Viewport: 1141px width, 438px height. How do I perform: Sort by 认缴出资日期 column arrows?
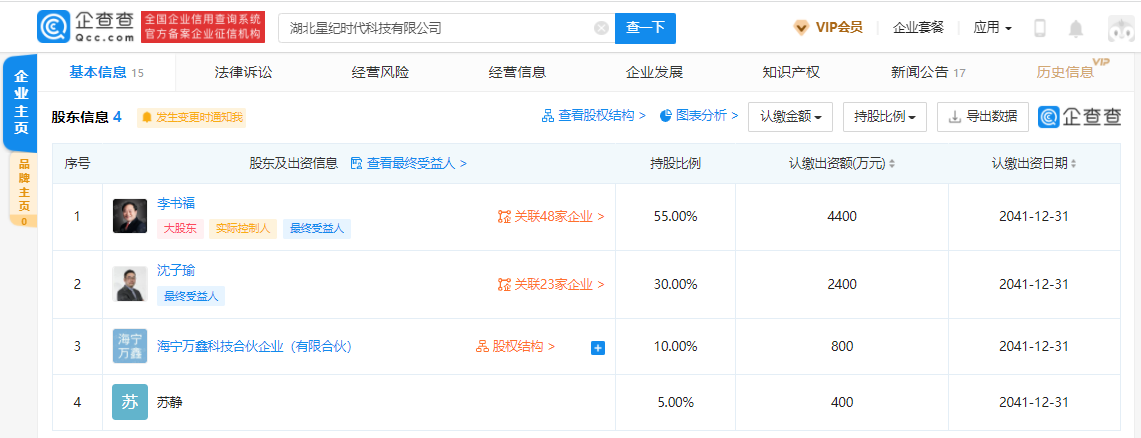point(1073,164)
